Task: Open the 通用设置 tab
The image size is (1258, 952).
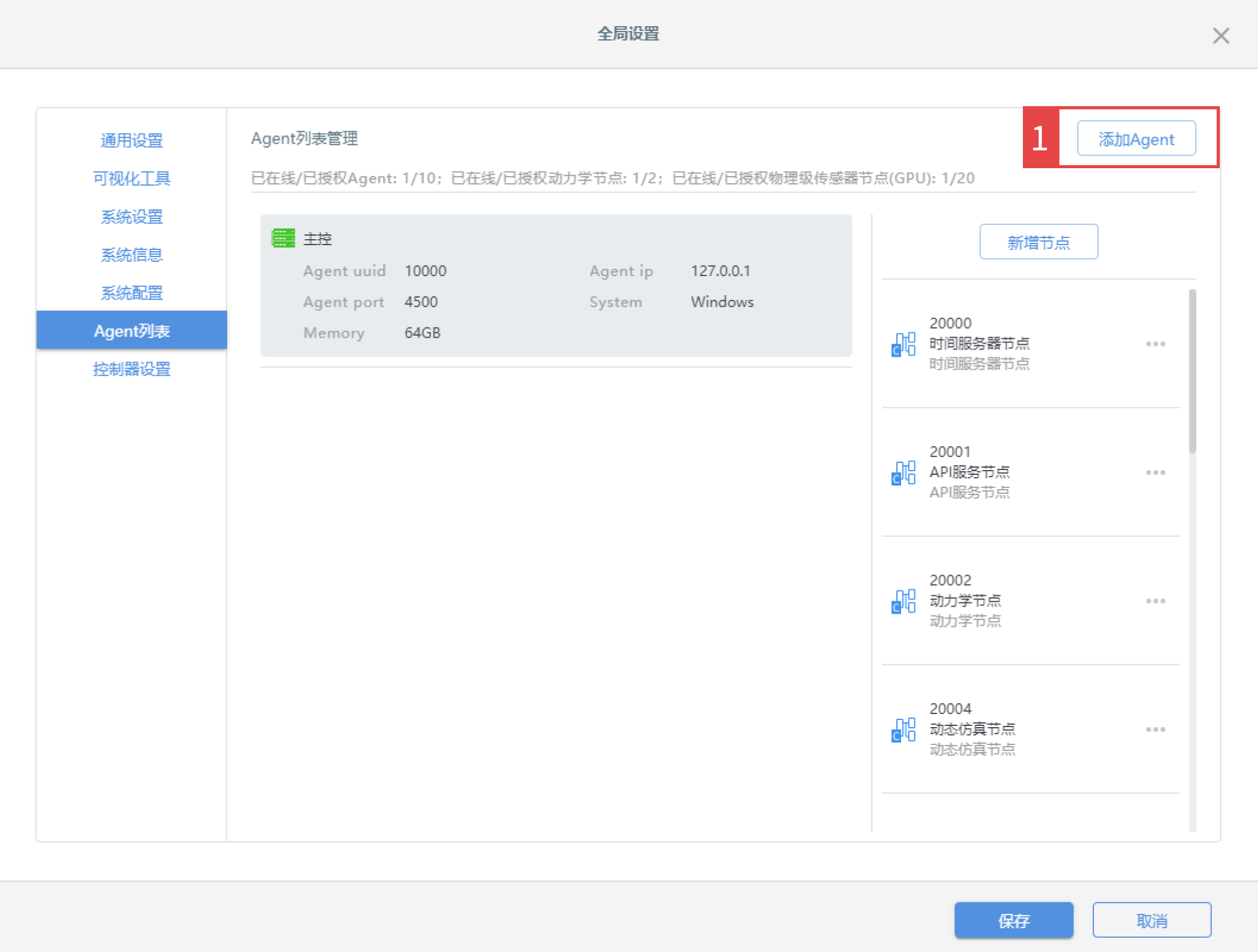Action: 132,140
